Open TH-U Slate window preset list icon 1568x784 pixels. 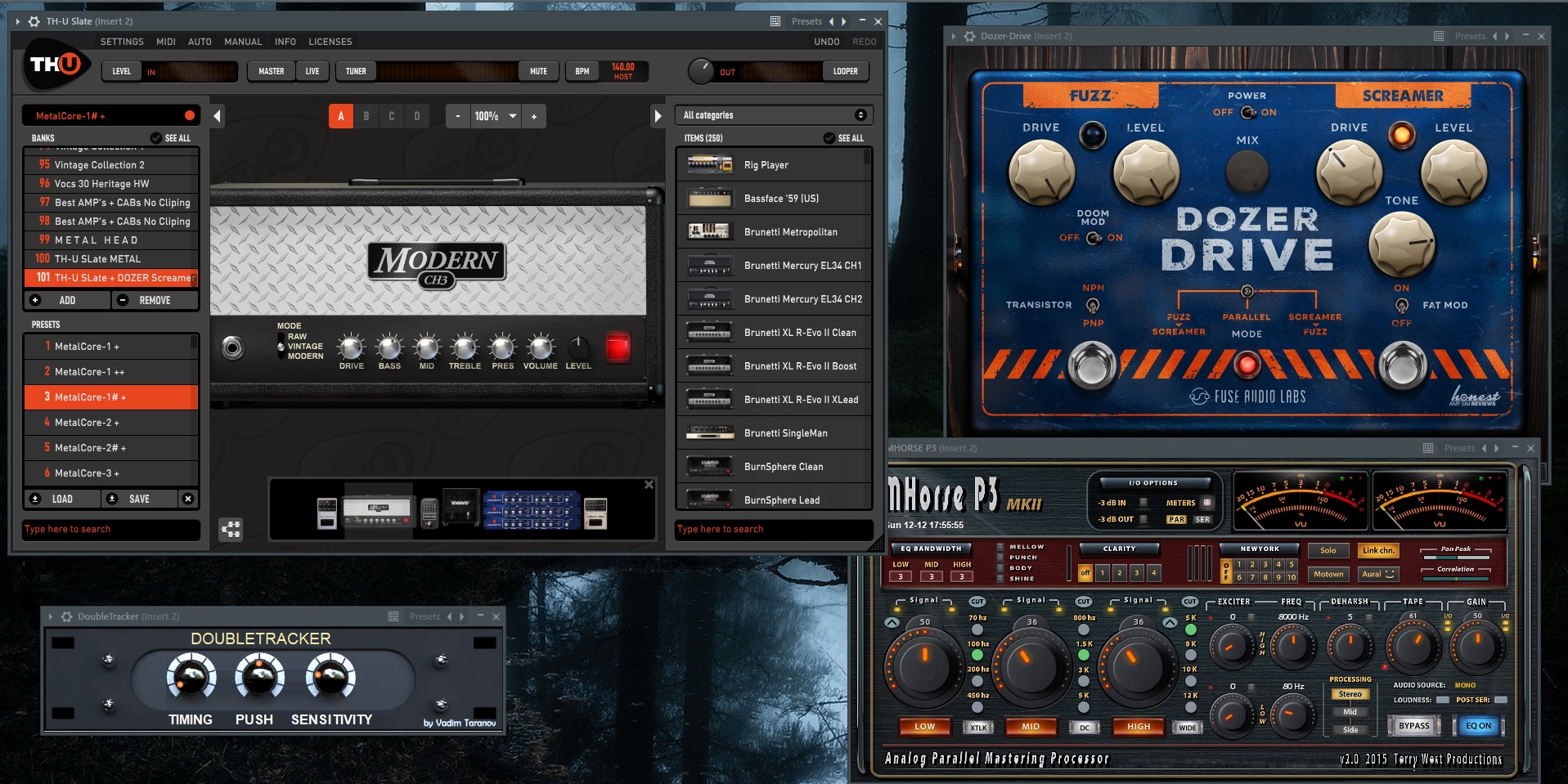pos(775,21)
